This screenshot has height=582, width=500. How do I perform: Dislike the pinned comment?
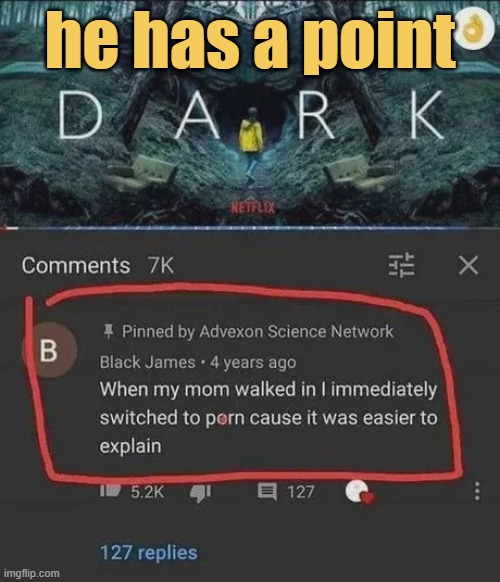tap(200, 493)
